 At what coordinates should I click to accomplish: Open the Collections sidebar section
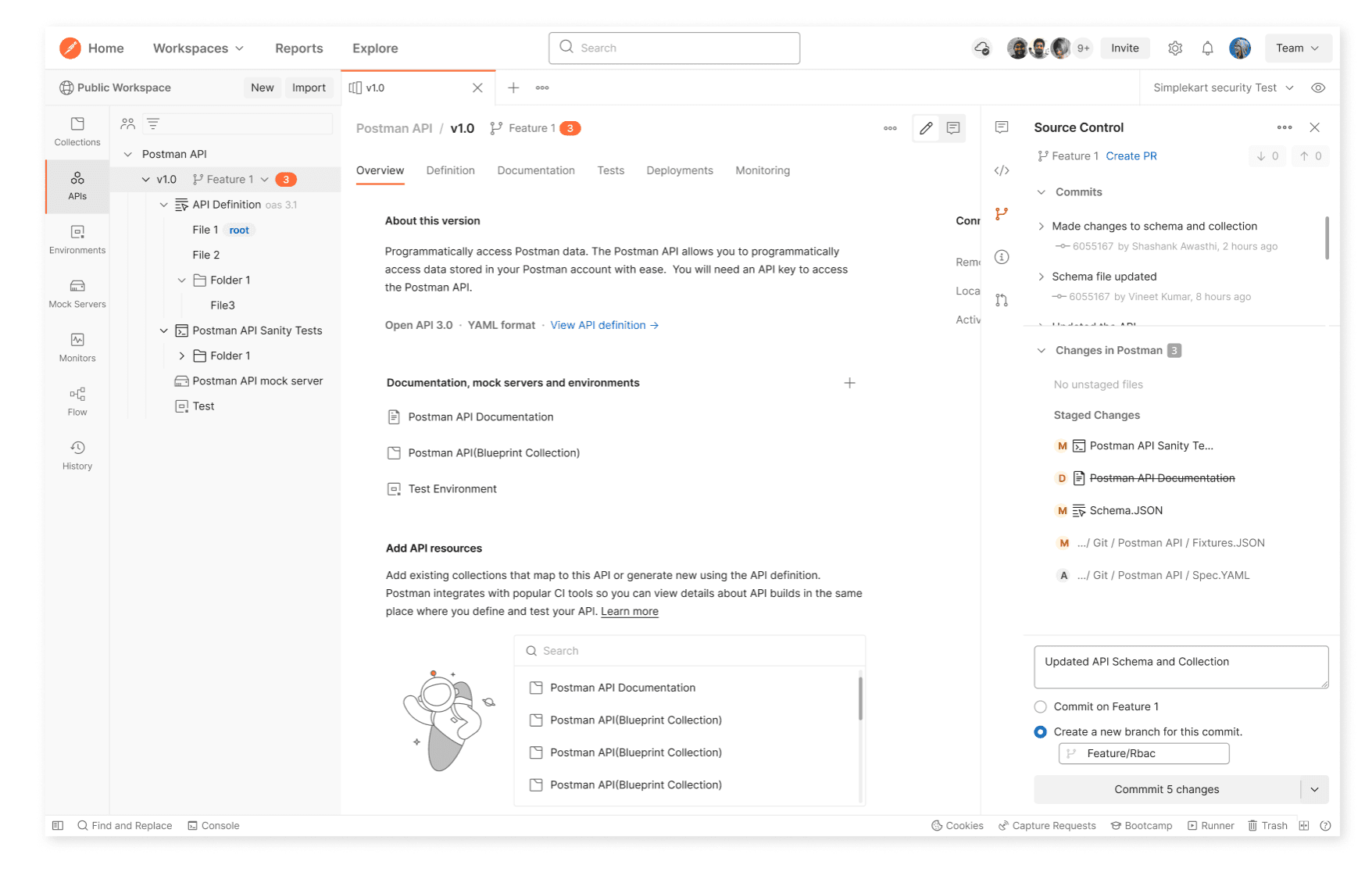pyautogui.click(x=77, y=131)
